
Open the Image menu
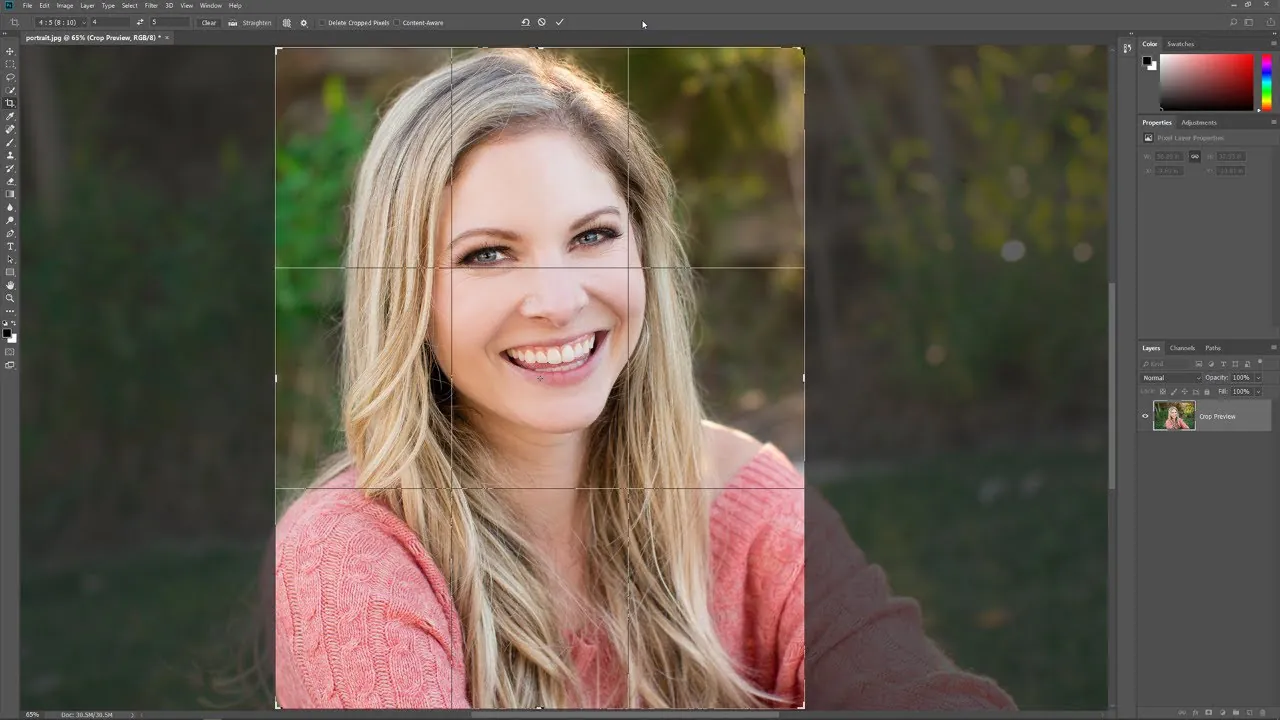(65, 5)
